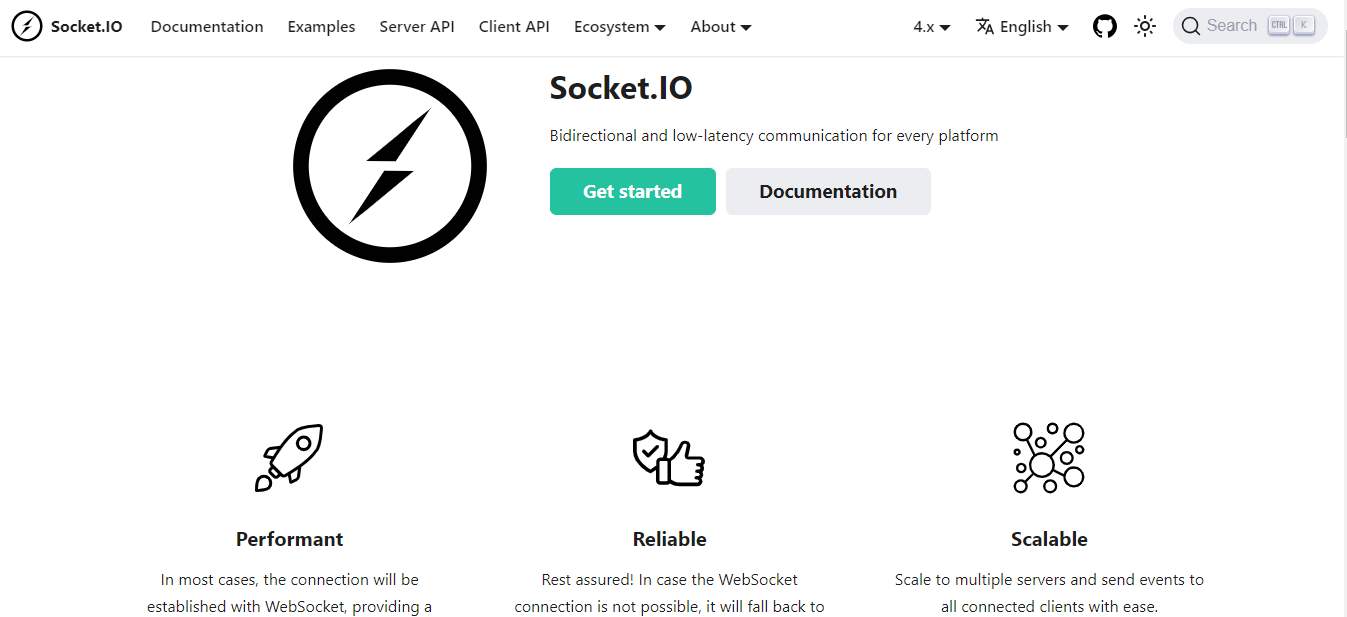The width and height of the screenshot is (1347, 617).
Task: Click the shield thumbs-up Reliable icon
Action: coord(669,458)
